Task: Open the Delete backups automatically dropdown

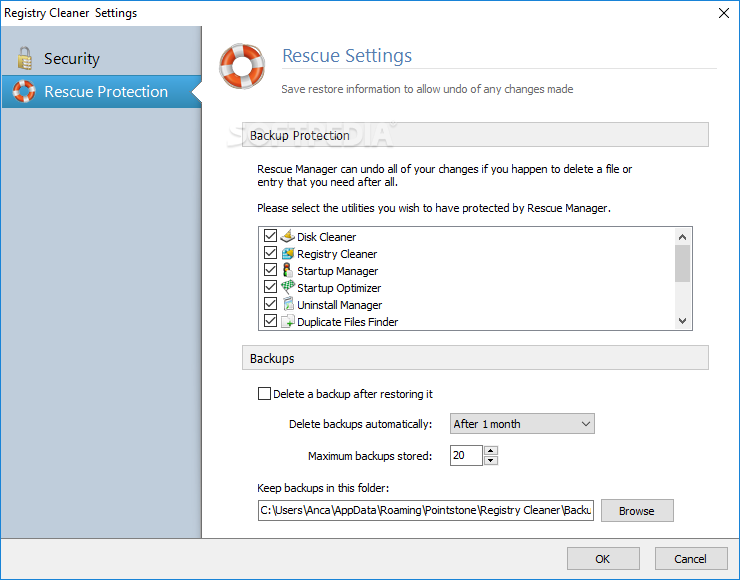Action: [x=522, y=424]
